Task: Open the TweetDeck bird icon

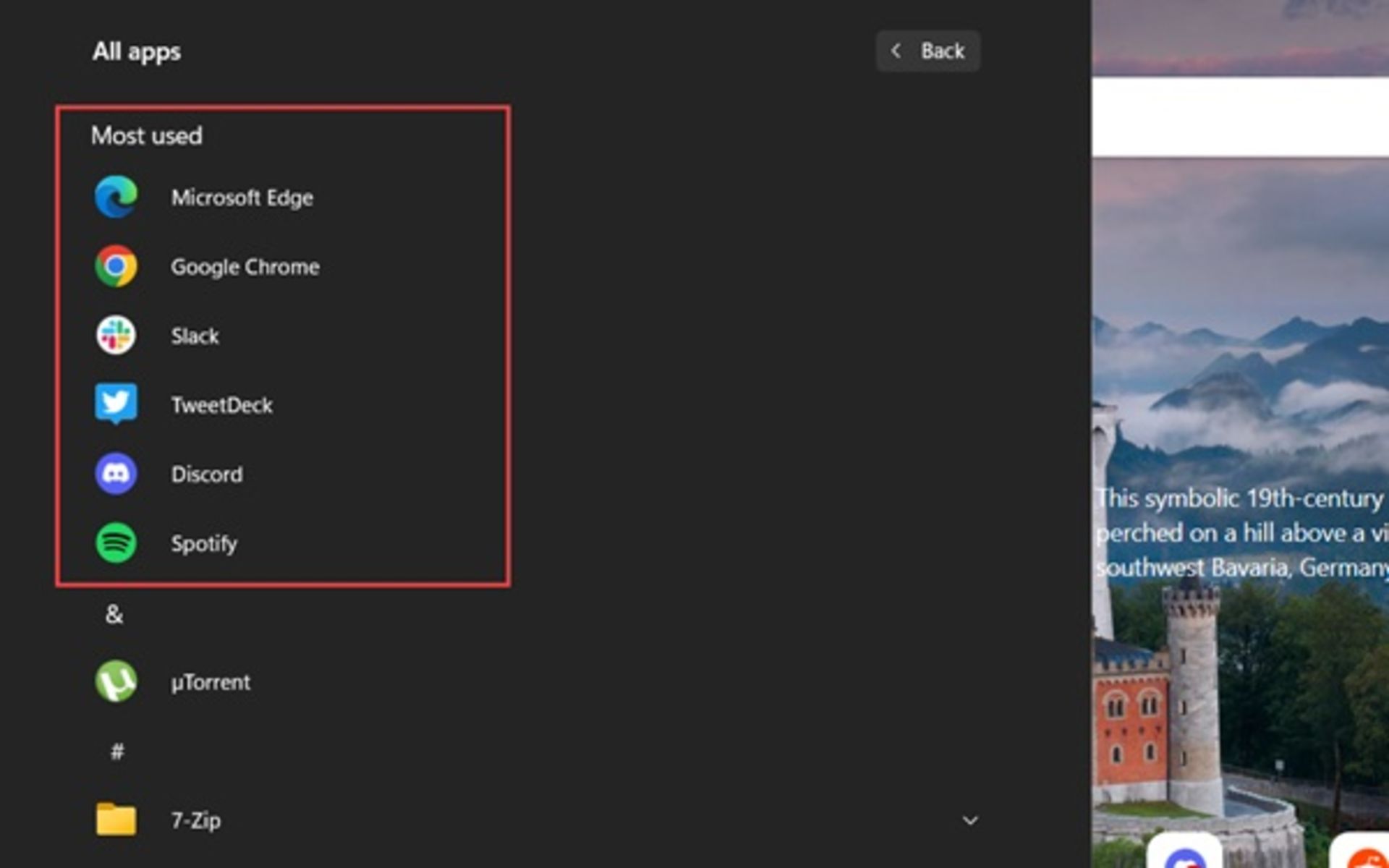Action: point(116,404)
